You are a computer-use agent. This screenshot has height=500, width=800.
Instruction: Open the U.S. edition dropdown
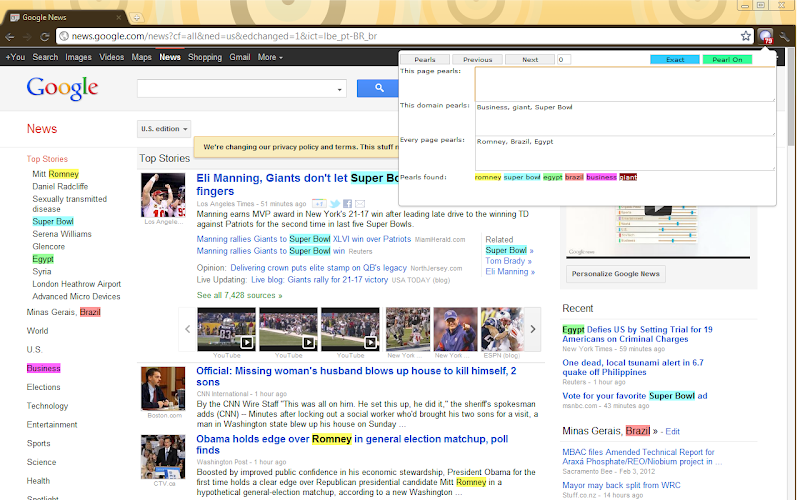(164, 129)
